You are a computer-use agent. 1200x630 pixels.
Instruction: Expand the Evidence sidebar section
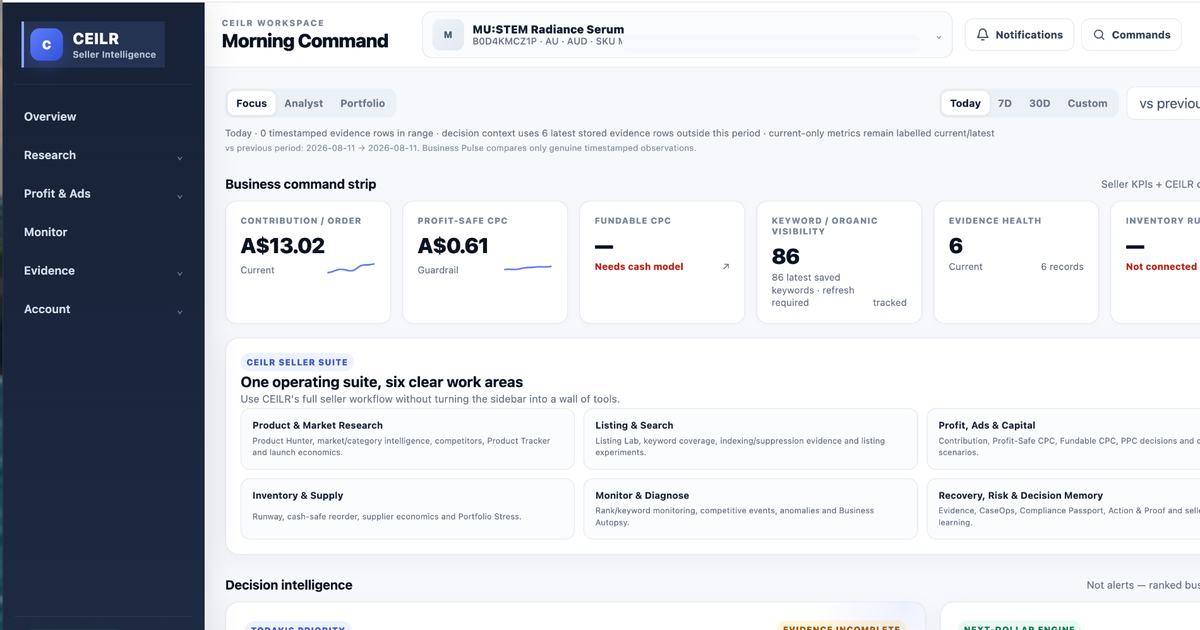[x=103, y=271]
